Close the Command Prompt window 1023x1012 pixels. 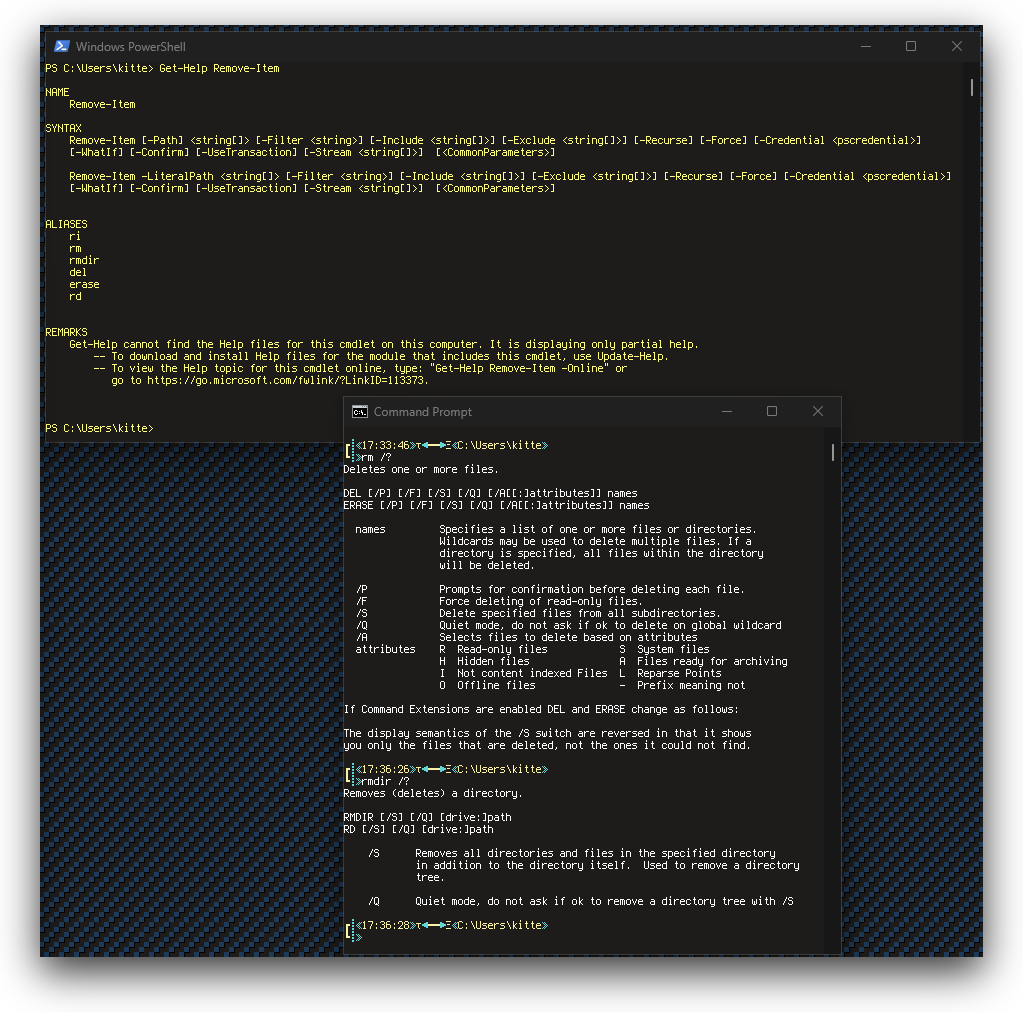click(x=817, y=412)
